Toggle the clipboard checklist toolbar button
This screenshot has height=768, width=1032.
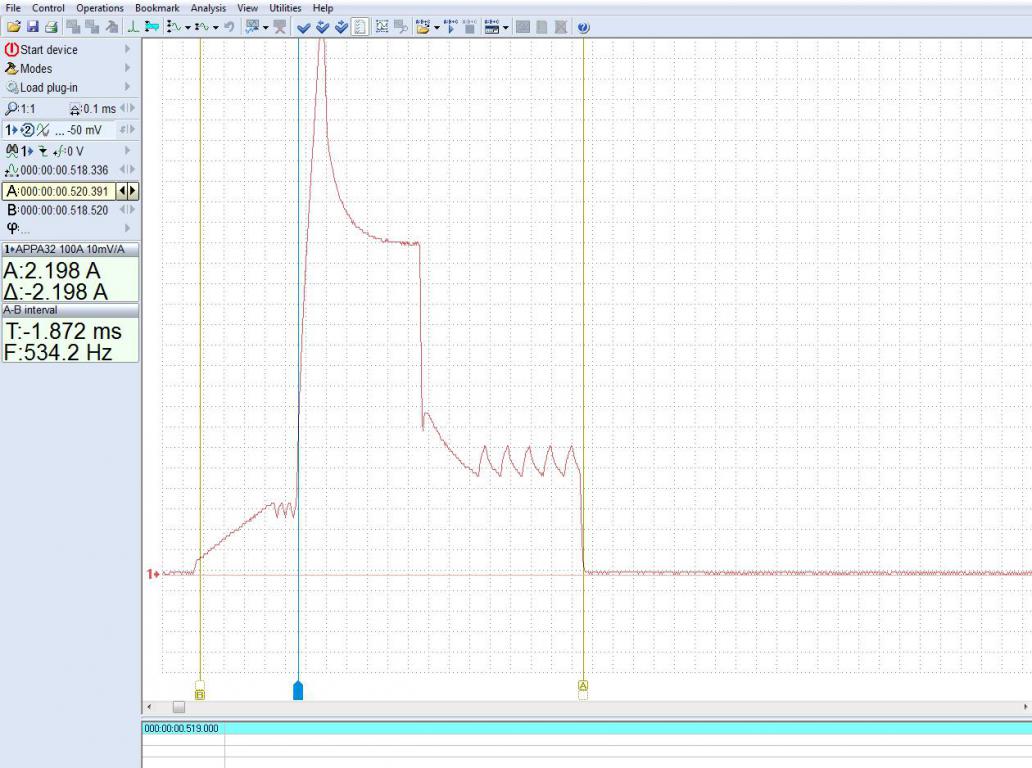tap(359, 27)
